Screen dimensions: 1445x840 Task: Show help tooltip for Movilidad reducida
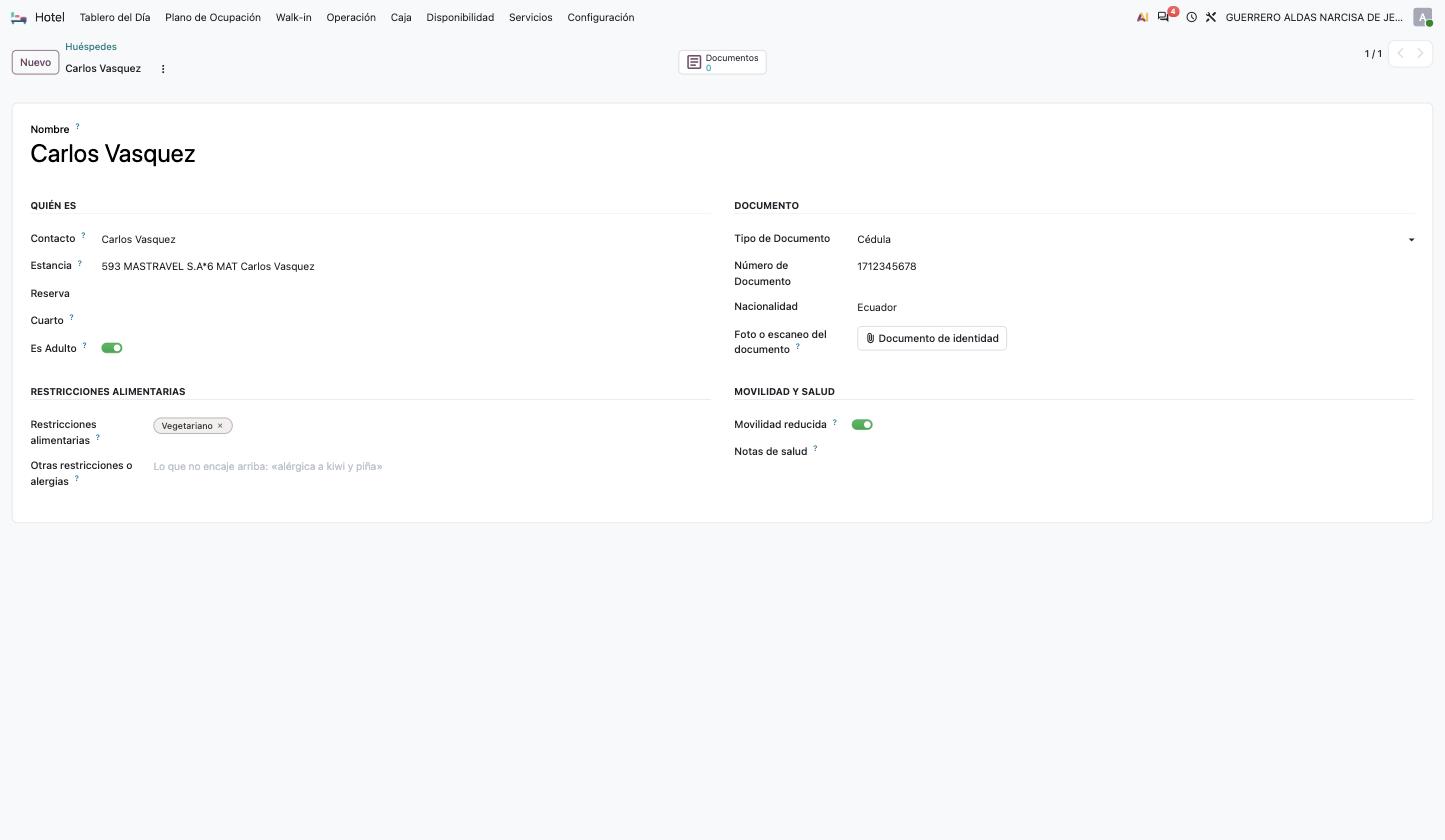point(834,422)
